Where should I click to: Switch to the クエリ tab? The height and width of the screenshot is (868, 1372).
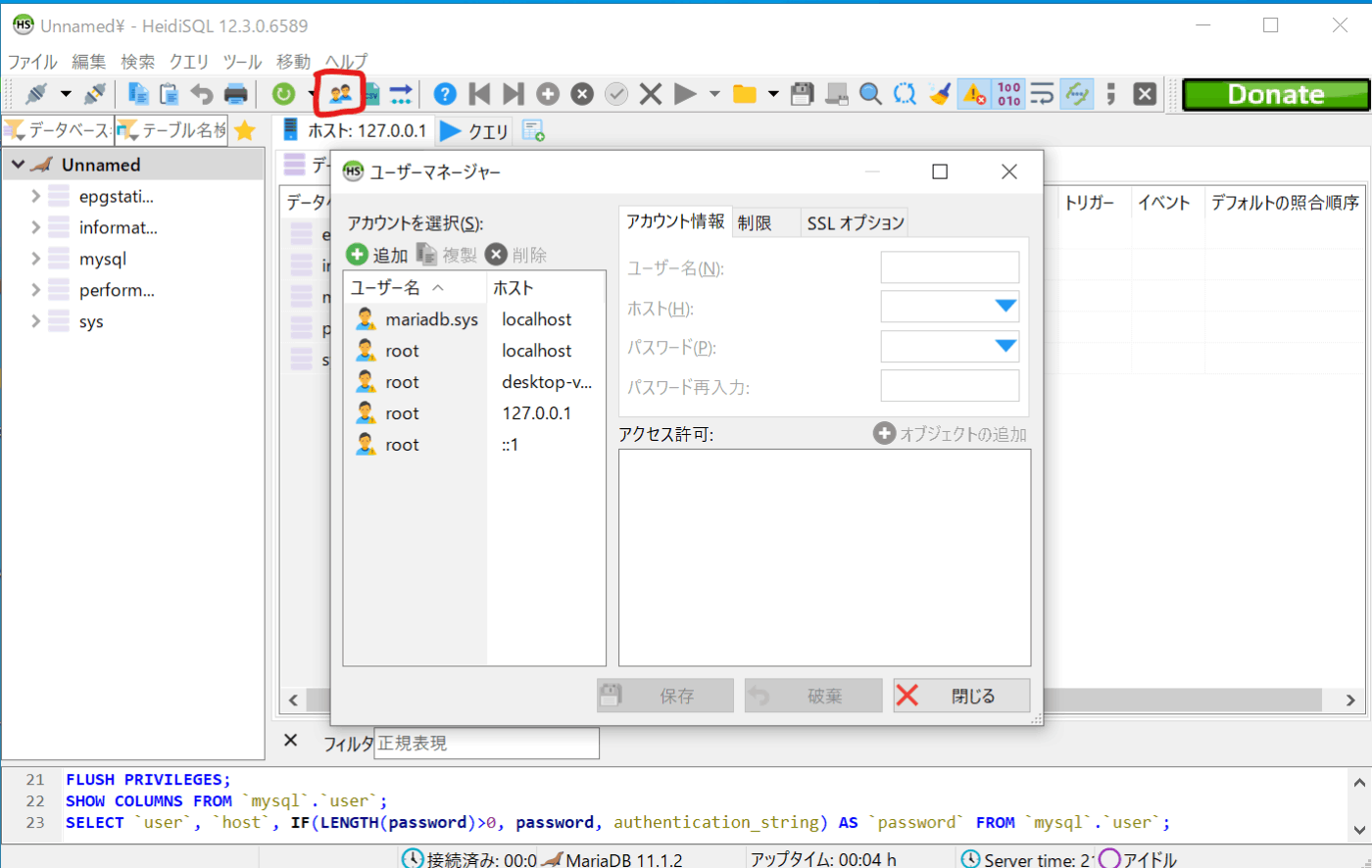474,130
